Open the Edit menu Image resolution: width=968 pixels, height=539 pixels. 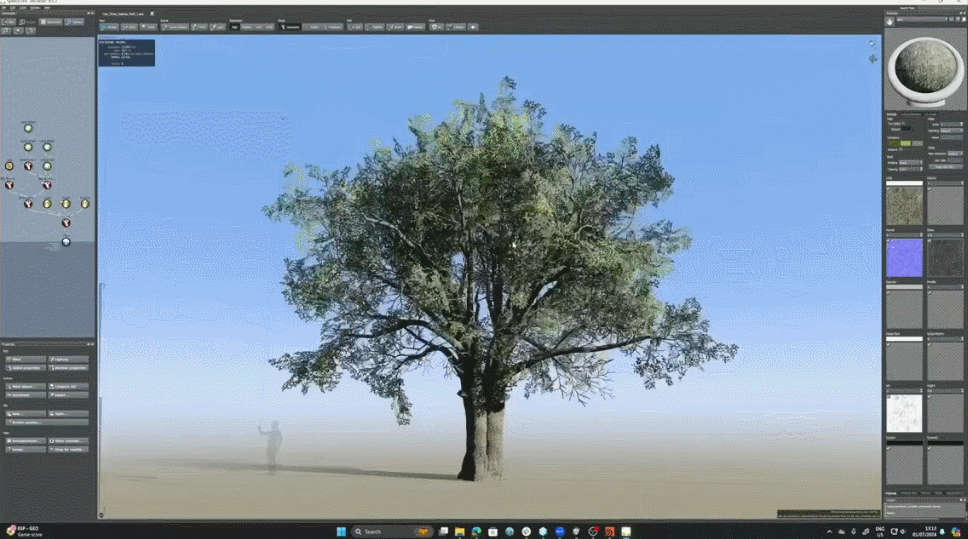tap(13, 8)
